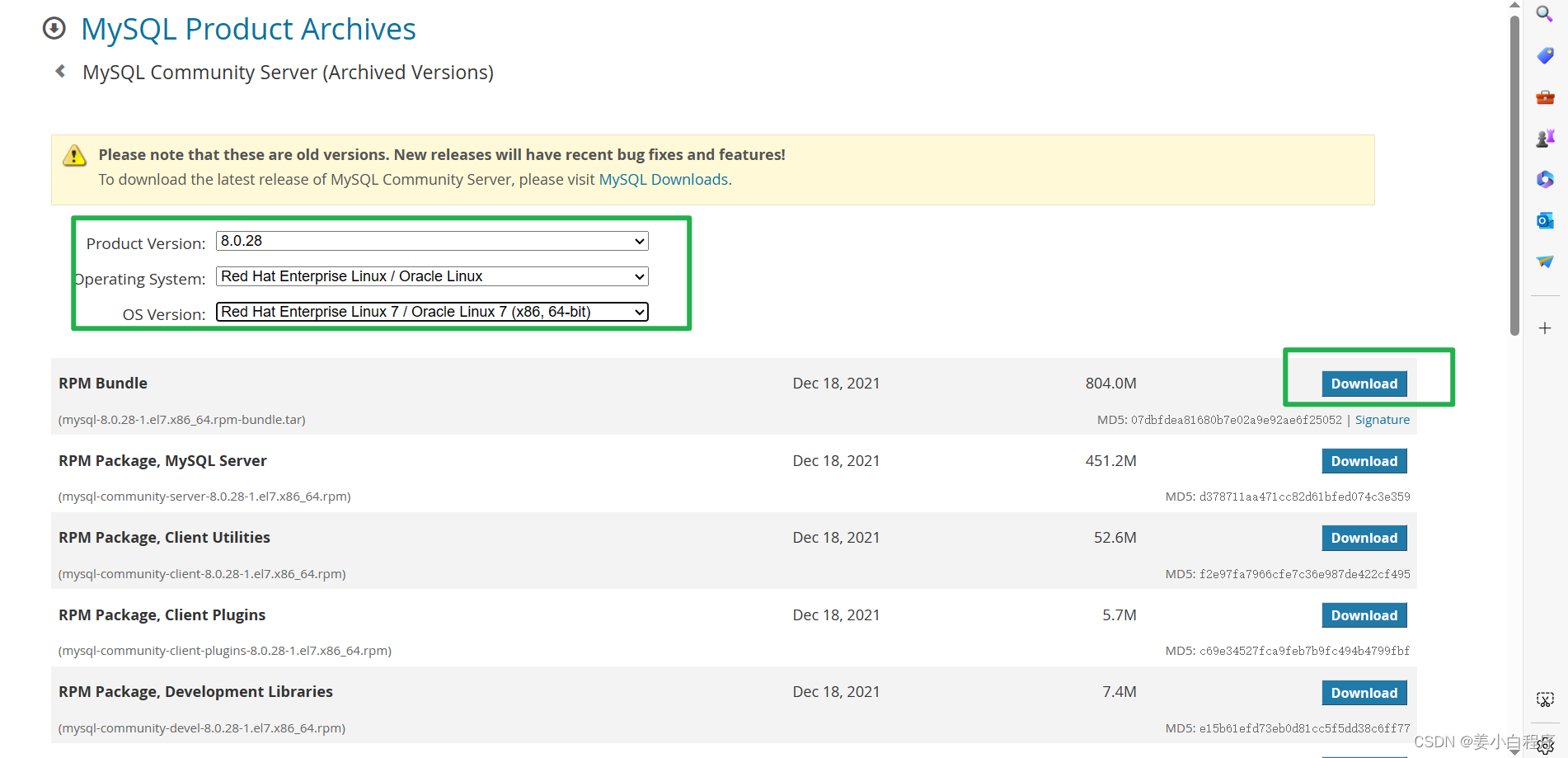1568x758 pixels.
Task: Click the 52.6M size of Client Utilities
Action: tap(1115, 538)
